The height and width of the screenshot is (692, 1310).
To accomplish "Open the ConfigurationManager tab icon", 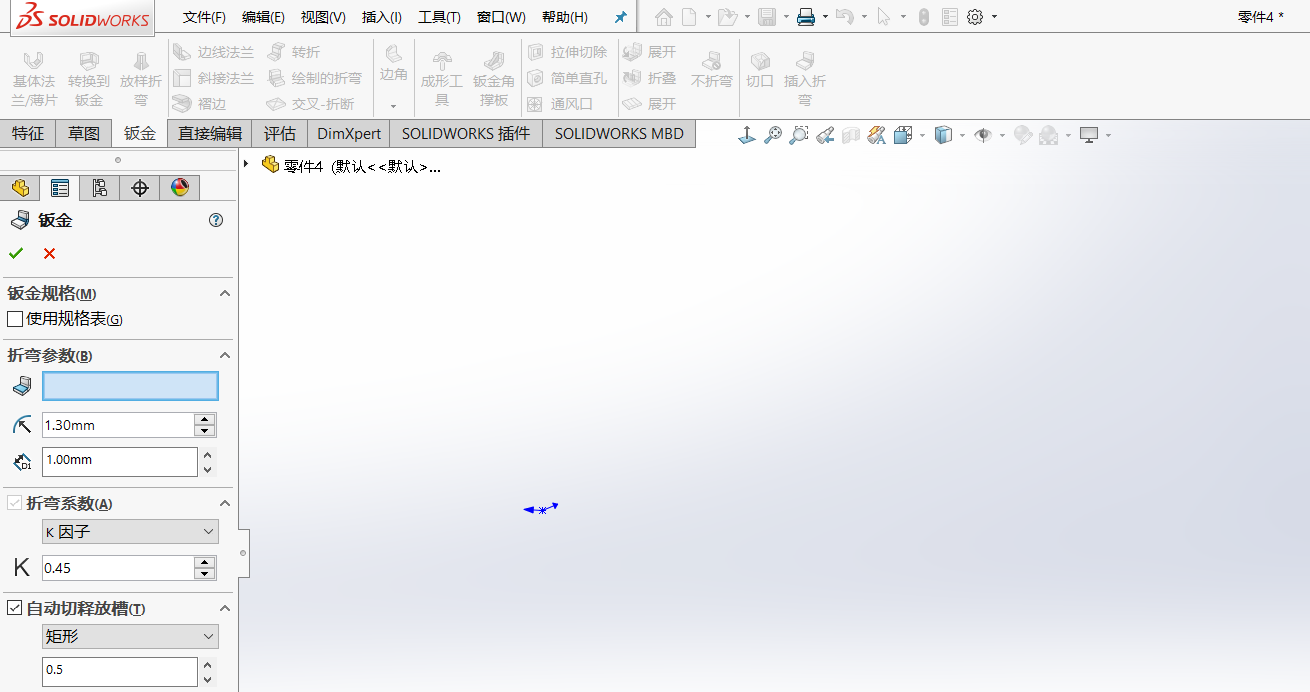I will coord(99,188).
